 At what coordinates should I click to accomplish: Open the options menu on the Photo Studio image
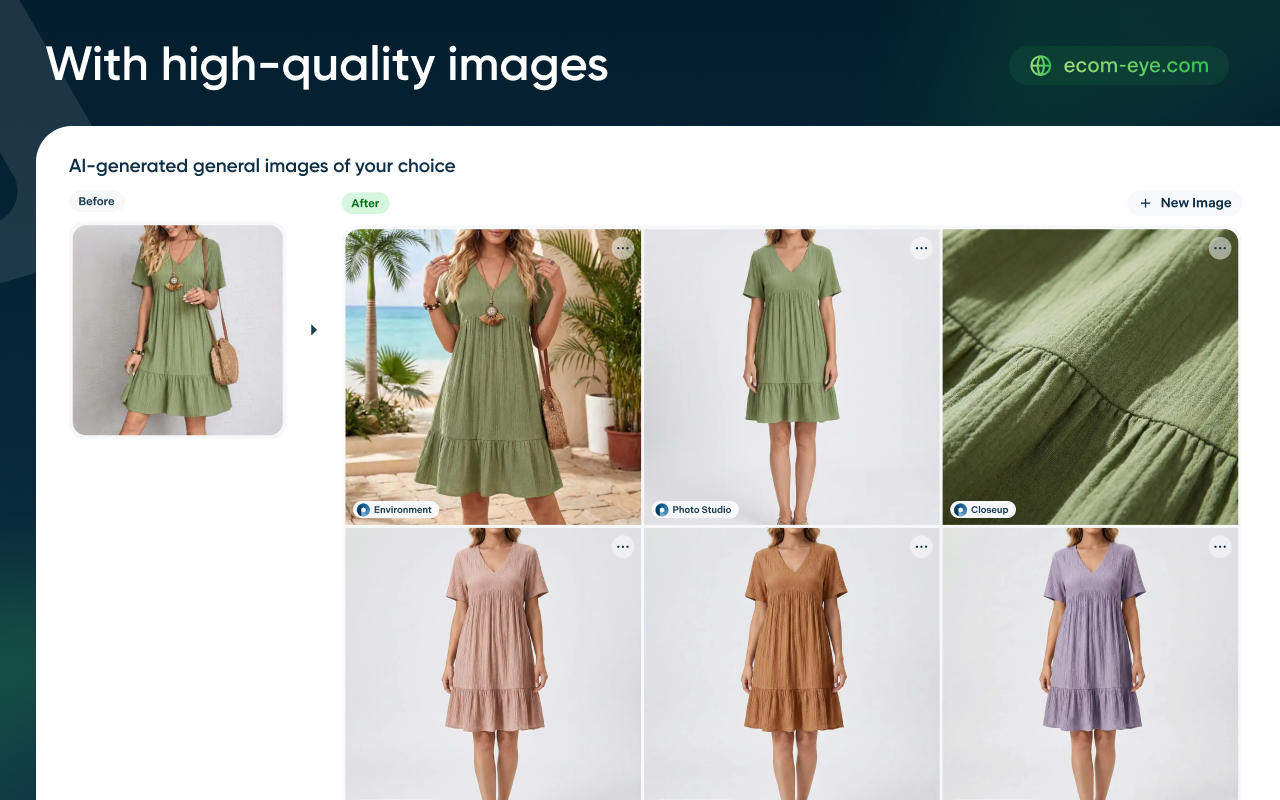point(921,247)
